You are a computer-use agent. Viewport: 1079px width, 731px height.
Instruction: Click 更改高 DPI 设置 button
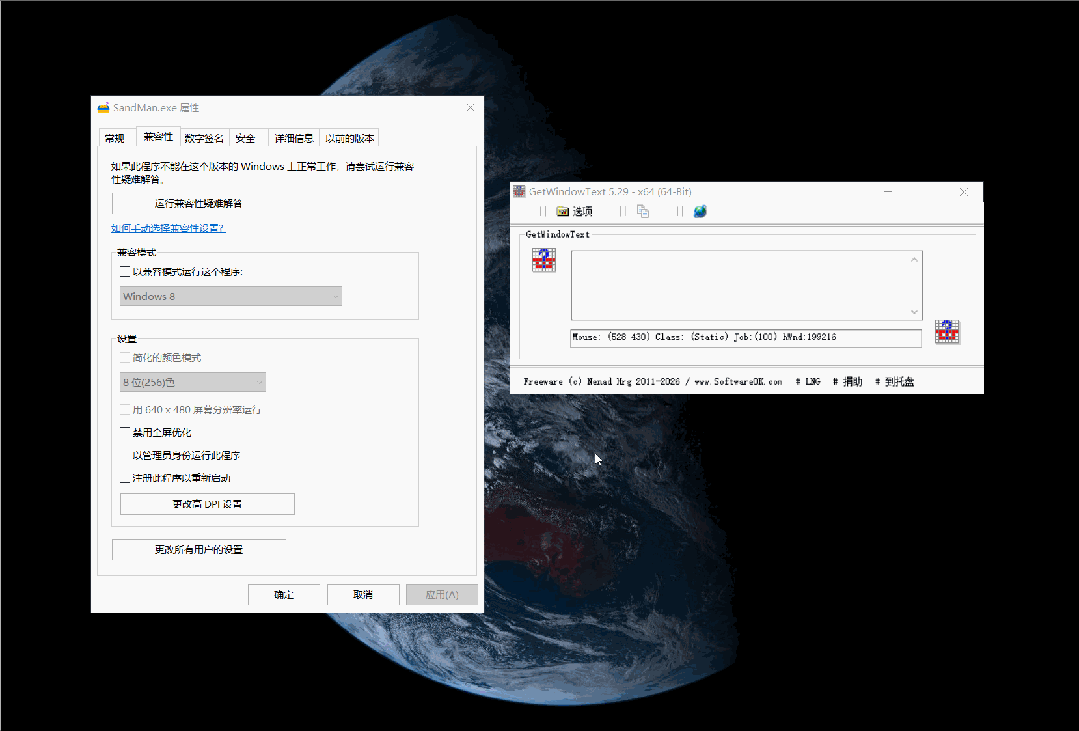(x=207, y=504)
